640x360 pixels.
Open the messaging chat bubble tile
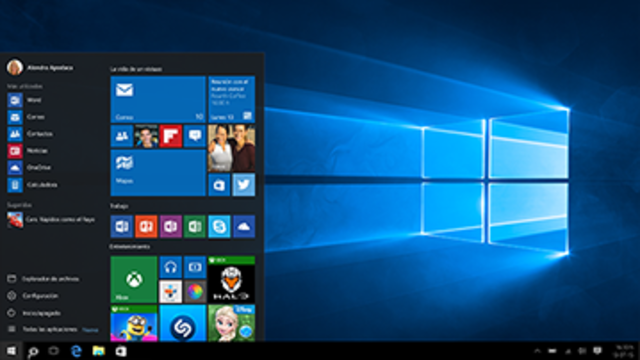click(195, 136)
